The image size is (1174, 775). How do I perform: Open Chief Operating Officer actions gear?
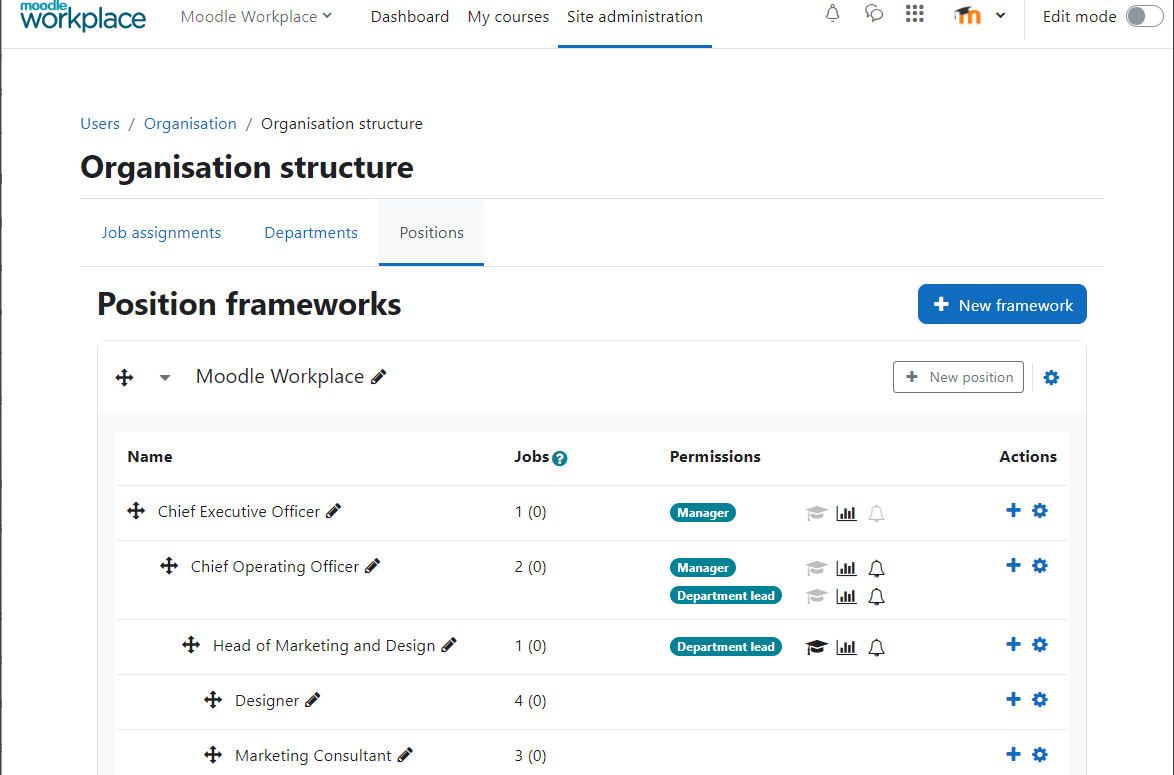click(1040, 565)
